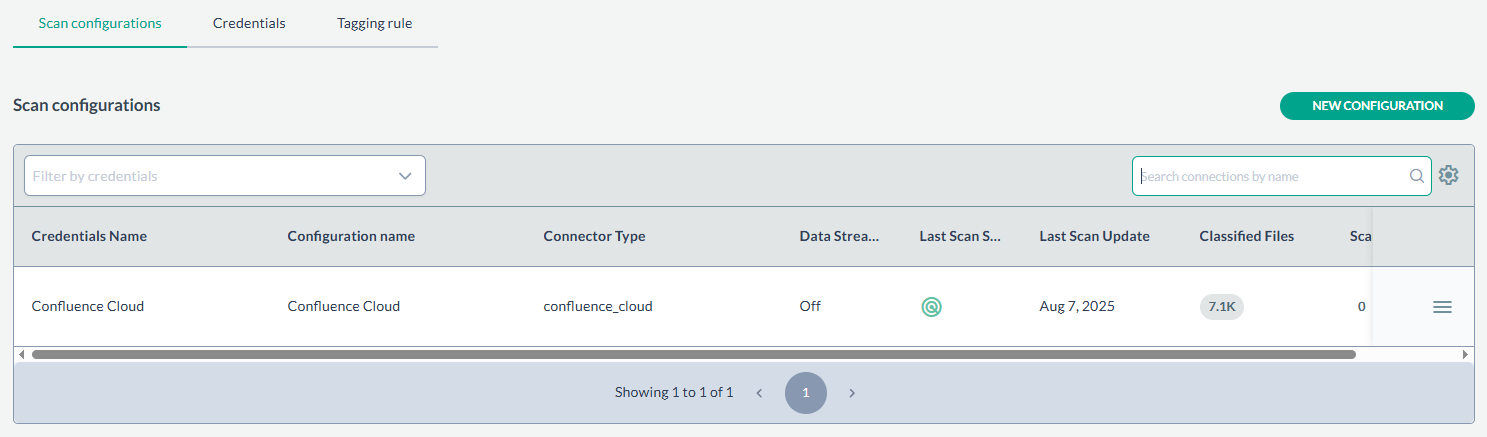Click the search magnifier icon
The width and height of the screenshot is (1487, 437).
click(x=1417, y=176)
